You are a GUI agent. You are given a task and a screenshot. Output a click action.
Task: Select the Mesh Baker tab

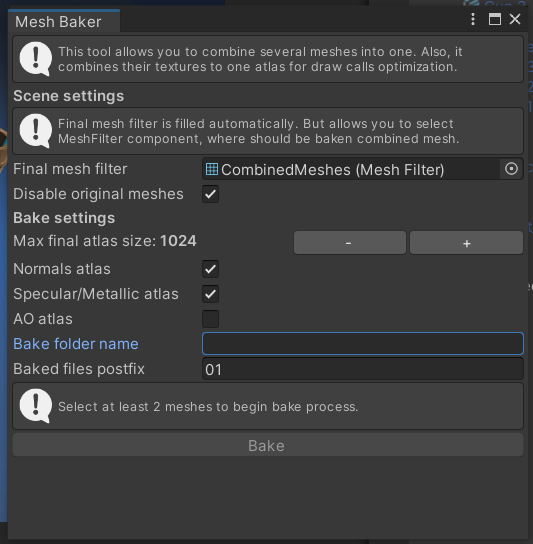coord(64,22)
